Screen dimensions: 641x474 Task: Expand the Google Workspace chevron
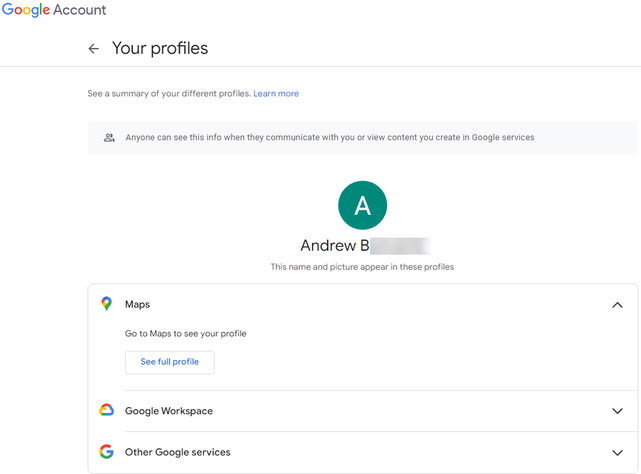(617, 411)
